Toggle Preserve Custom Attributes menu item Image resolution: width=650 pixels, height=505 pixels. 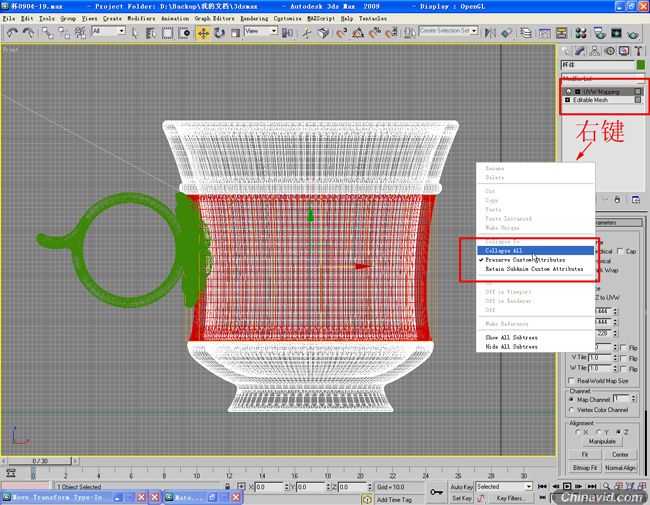click(x=535, y=260)
